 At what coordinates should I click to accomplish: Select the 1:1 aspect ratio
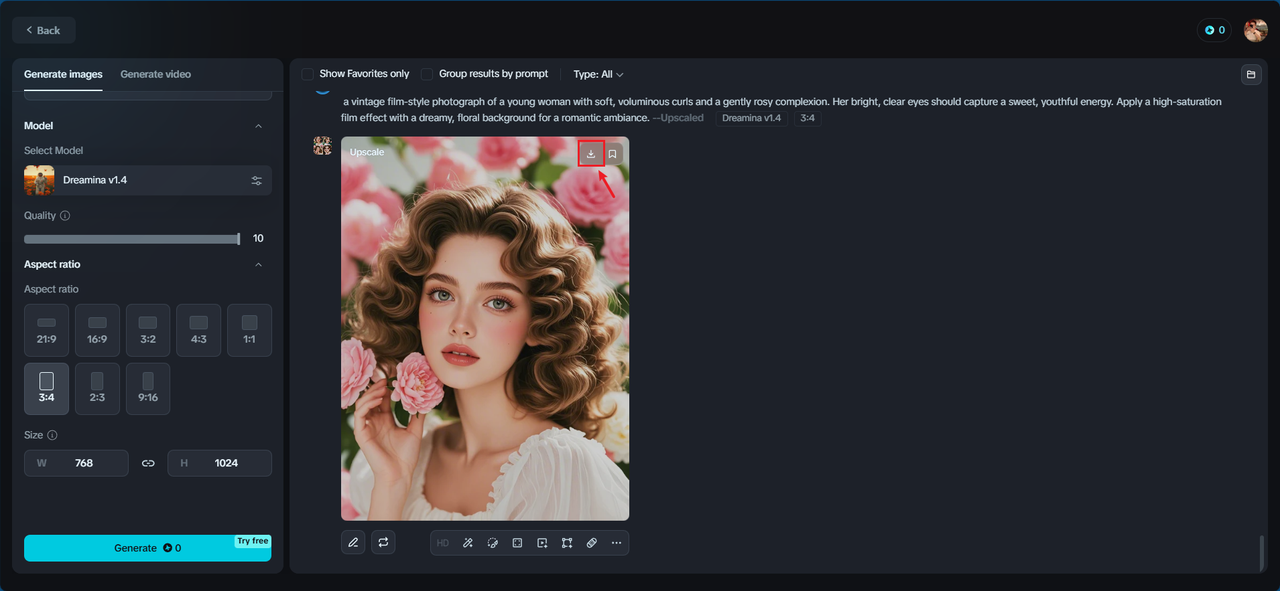click(249, 330)
